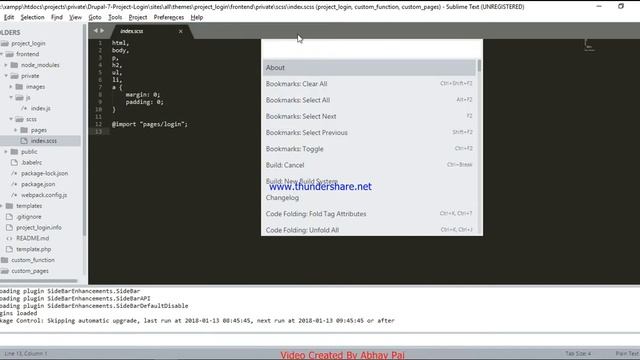Open project_login.info file
640x360 pixels.
click(39, 227)
